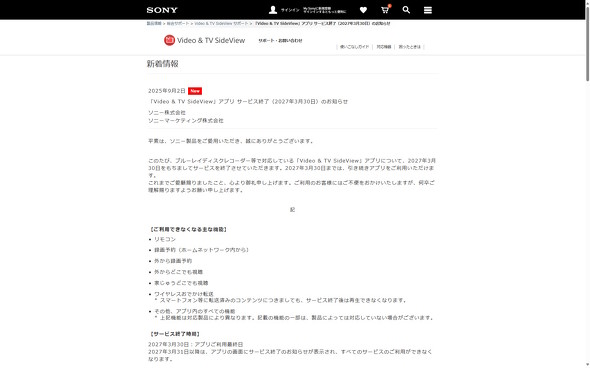Click the date 2025年9月2日
This screenshot has width=590, height=368.
click(x=167, y=91)
